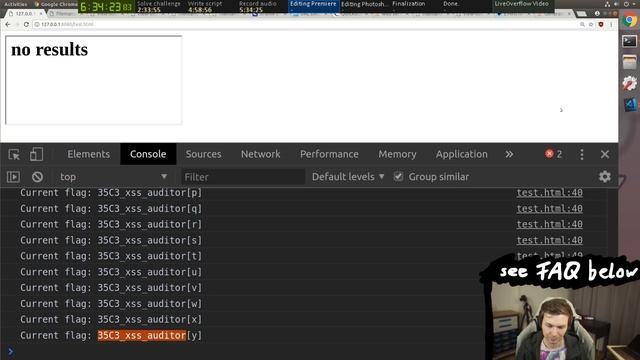The width and height of the screenshot is (640, 360).
Task: Open test.html:40 link for flag [s]
Action: 549,240
